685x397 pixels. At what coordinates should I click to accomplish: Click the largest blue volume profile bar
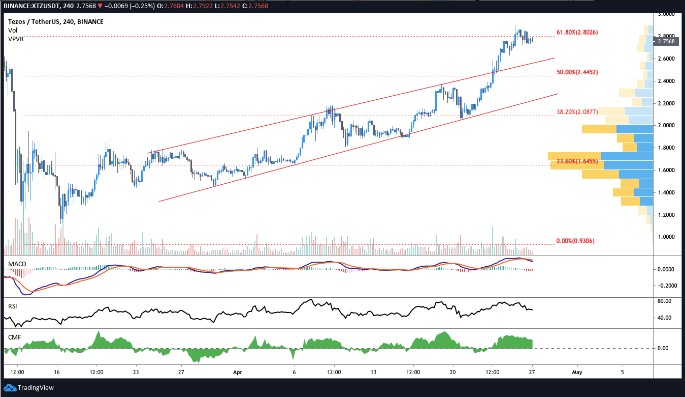[627, 156]
